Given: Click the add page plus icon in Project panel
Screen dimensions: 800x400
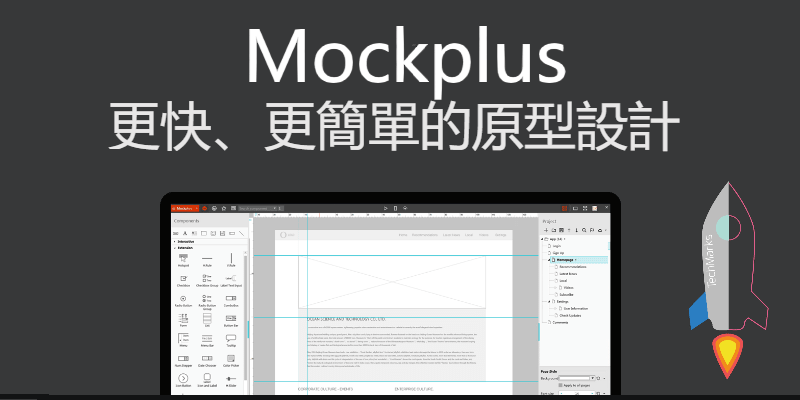Looking at the screenshot, I should tap(546, 230).
